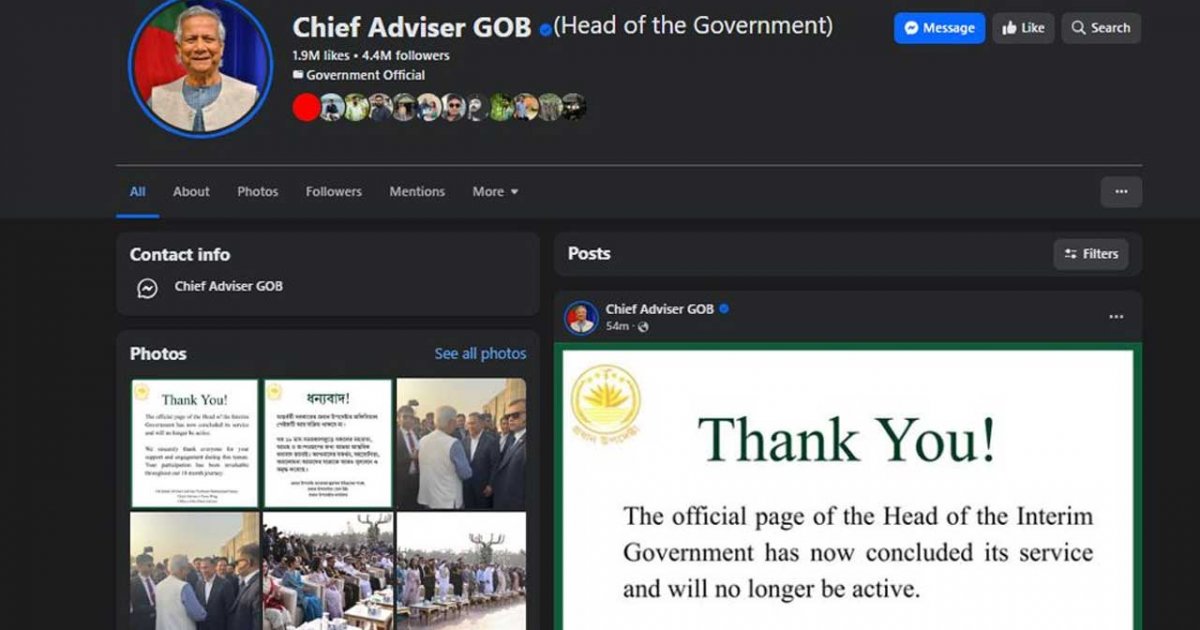Click the red follower avatar circle
The width and height of the screenshot is (1200, 630).
(306, 107)
